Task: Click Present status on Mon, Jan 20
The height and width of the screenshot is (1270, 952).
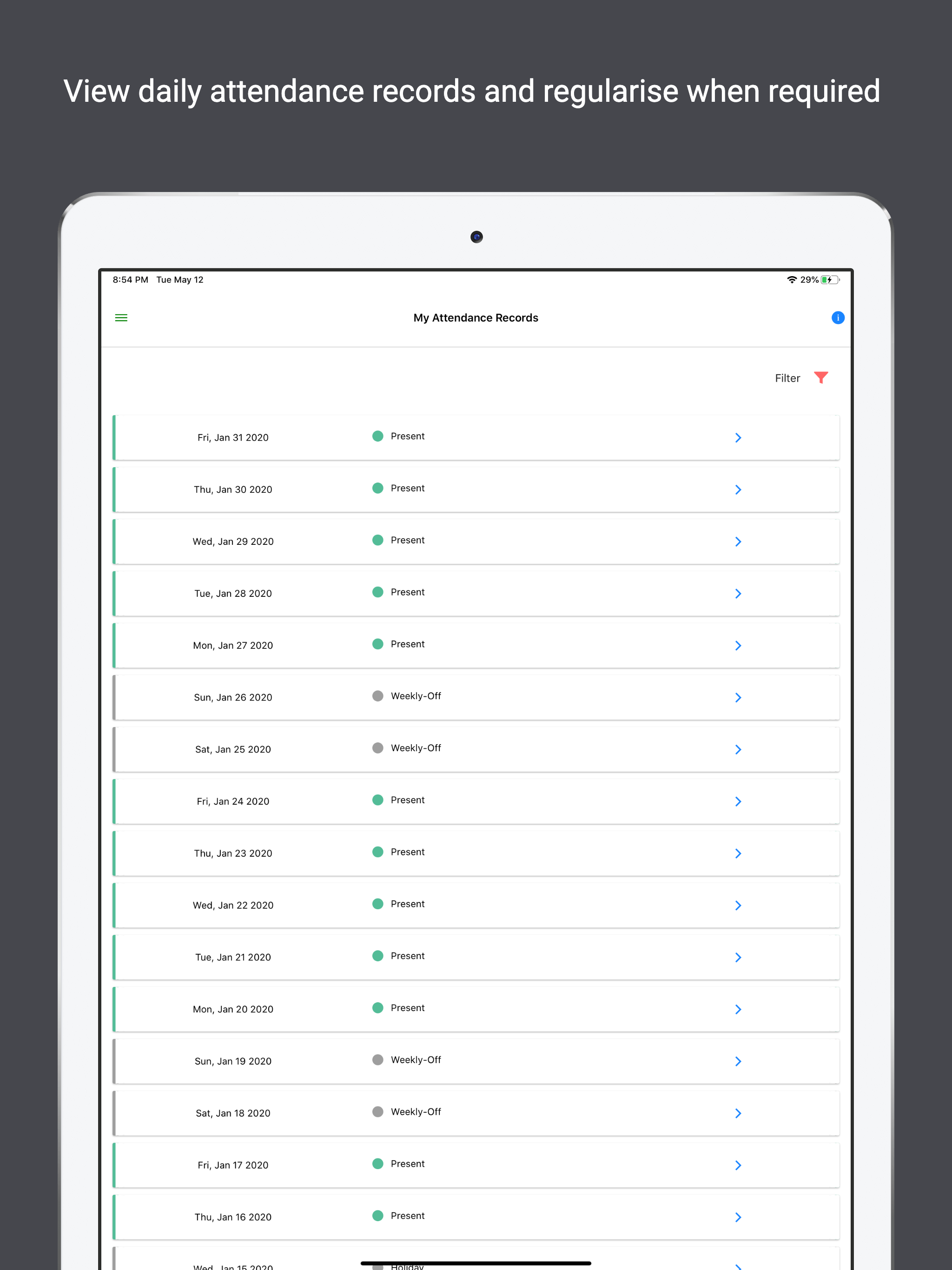Action: tap(408, 1008)
